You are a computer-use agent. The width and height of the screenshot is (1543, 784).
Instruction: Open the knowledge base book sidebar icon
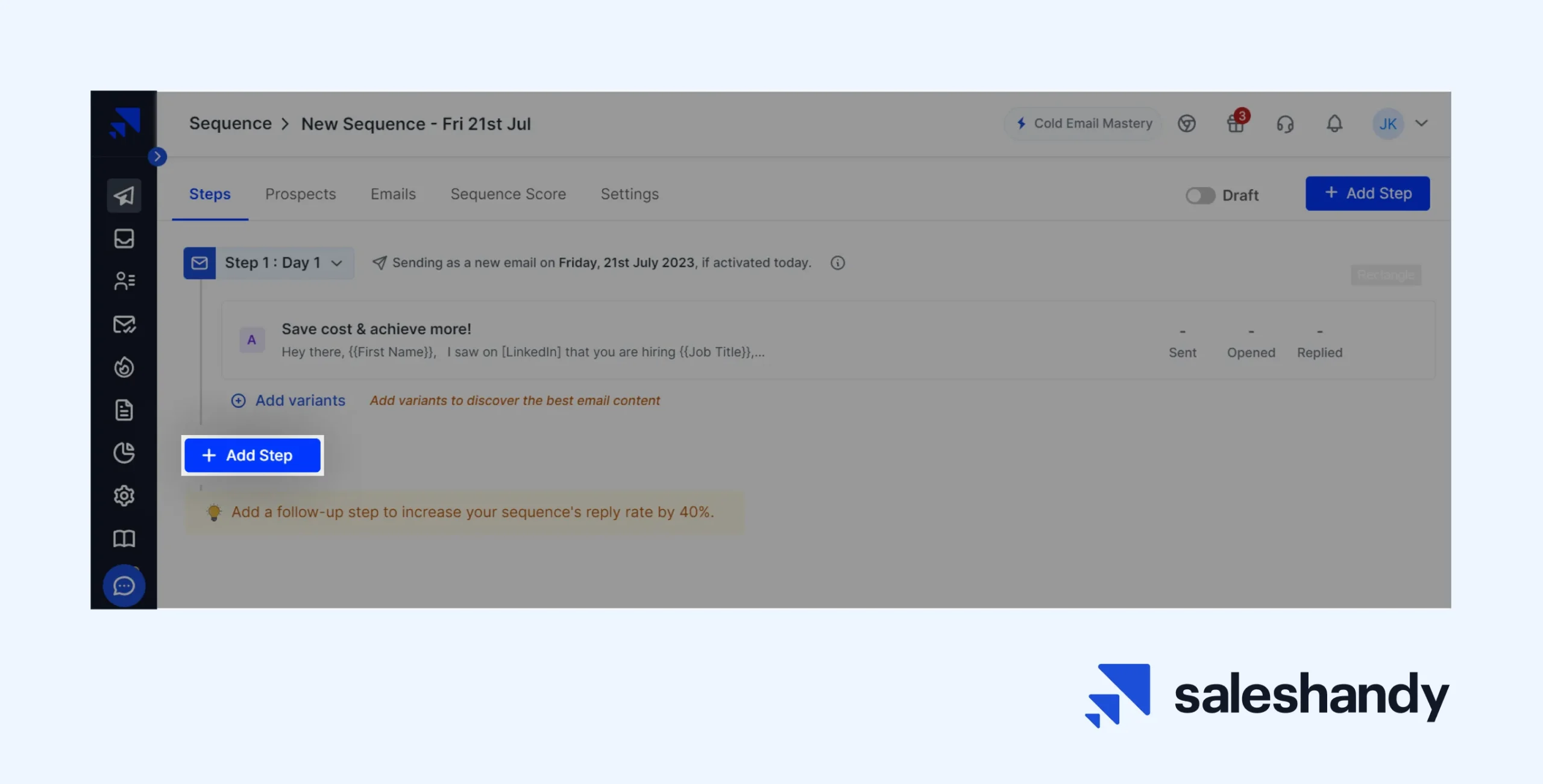124,538
